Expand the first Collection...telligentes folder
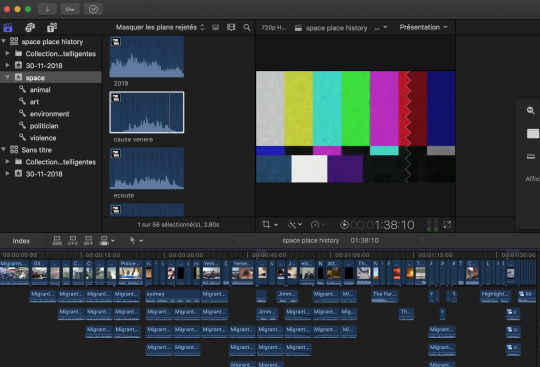 point(7,53)
